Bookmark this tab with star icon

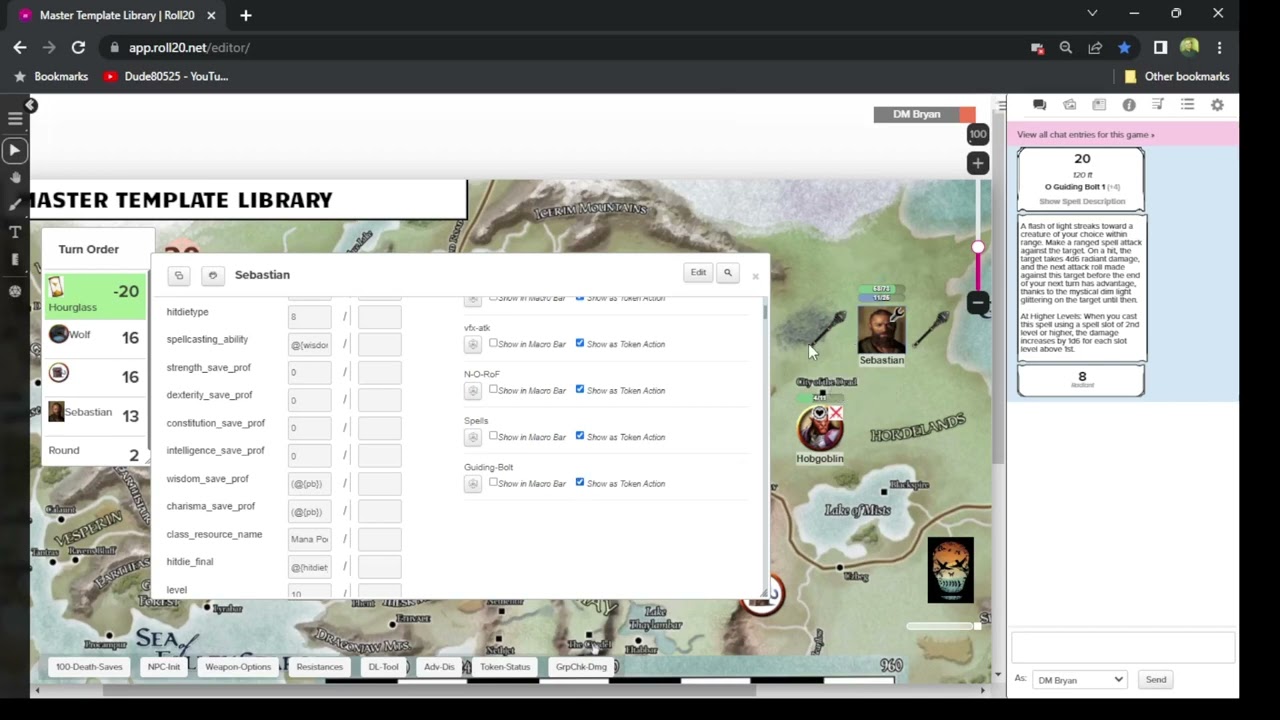tap(1124, 47)
